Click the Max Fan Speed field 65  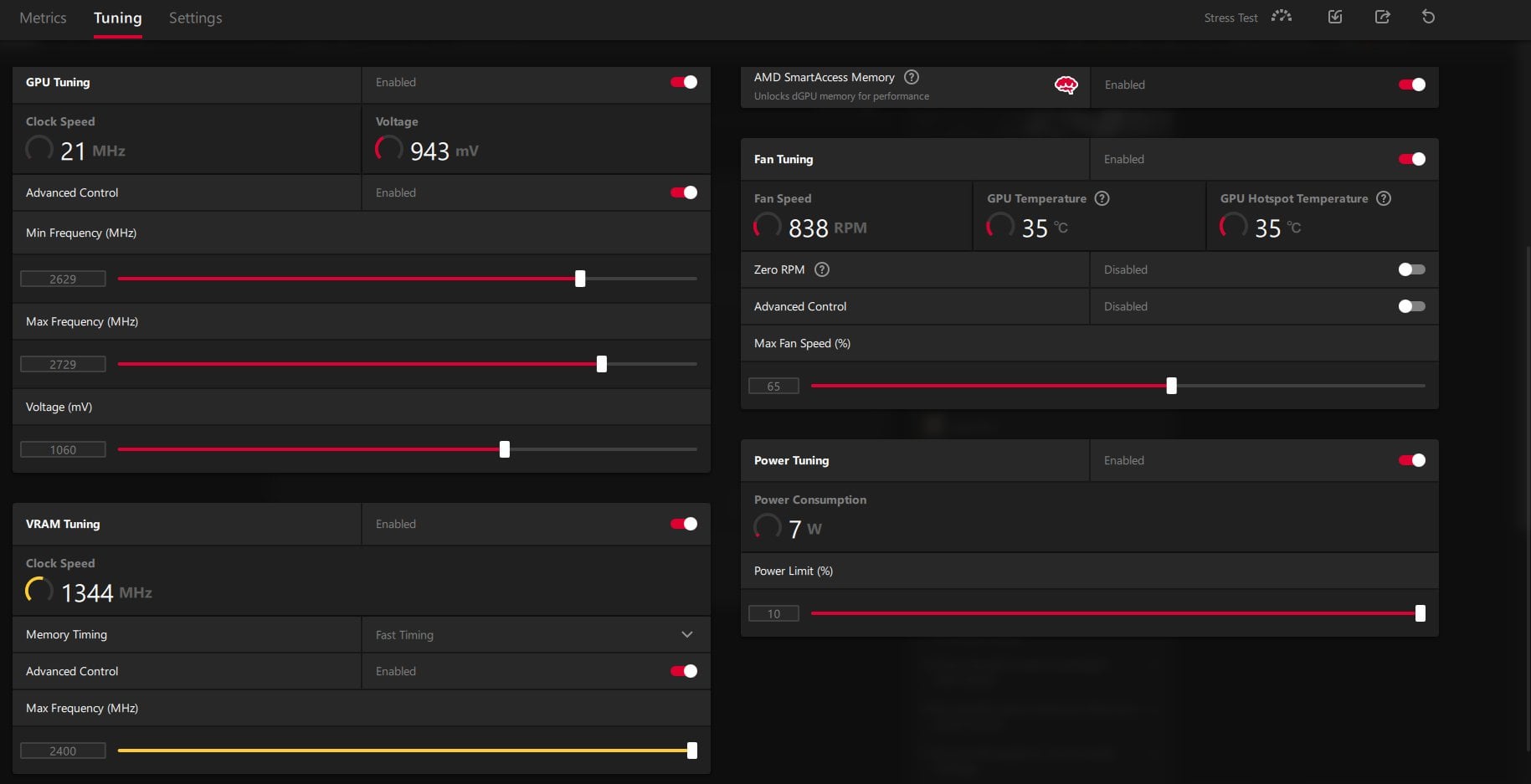click(x=773, y=386)
